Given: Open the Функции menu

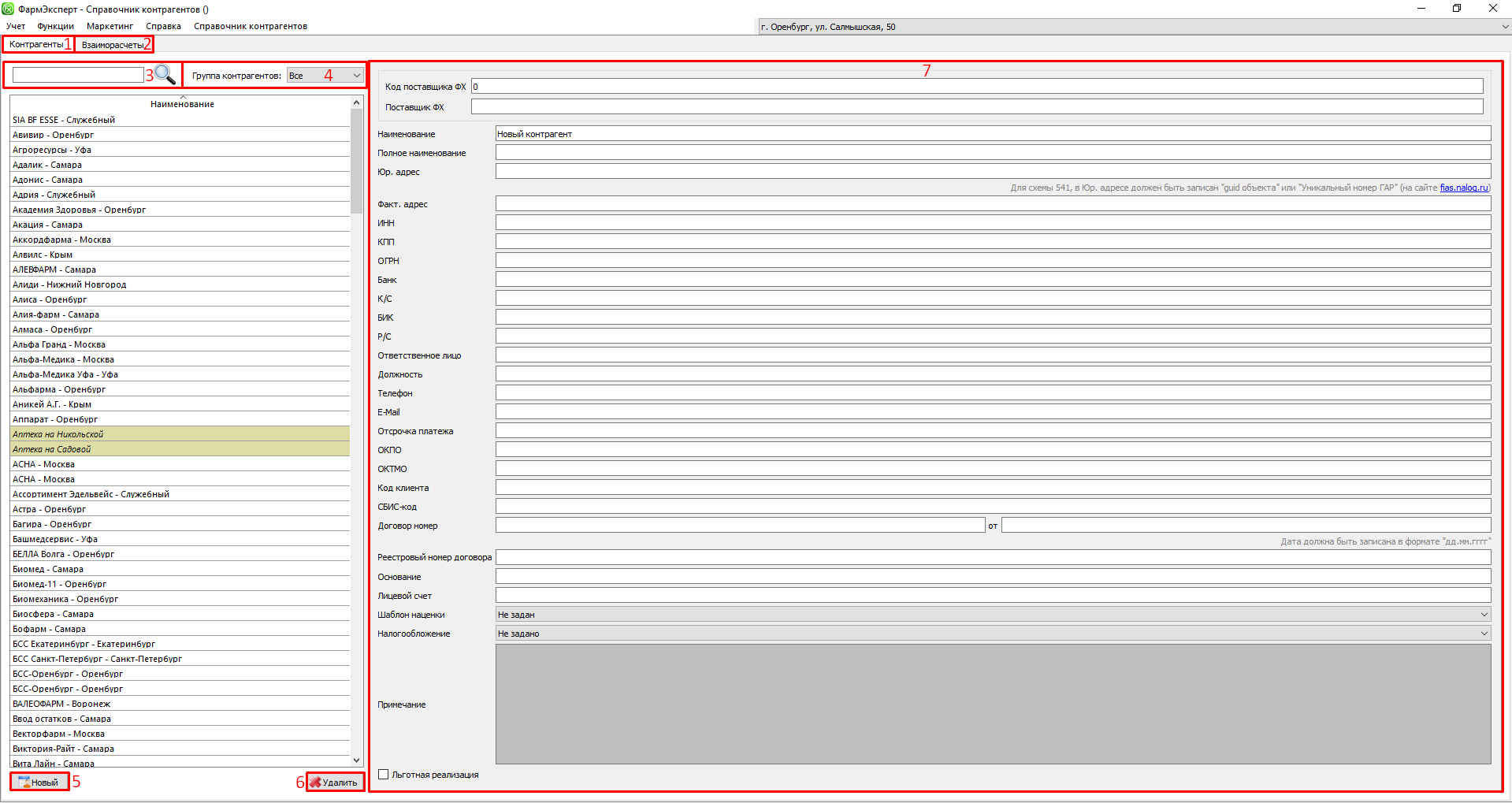Looking at the screenshot, I should [x=55, y=26].
